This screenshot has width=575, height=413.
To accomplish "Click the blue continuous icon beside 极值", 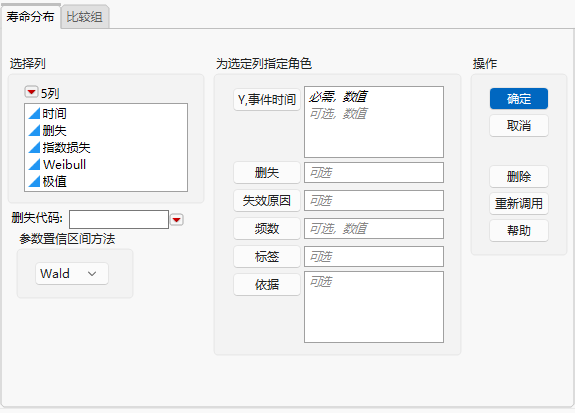I will 34,181.
